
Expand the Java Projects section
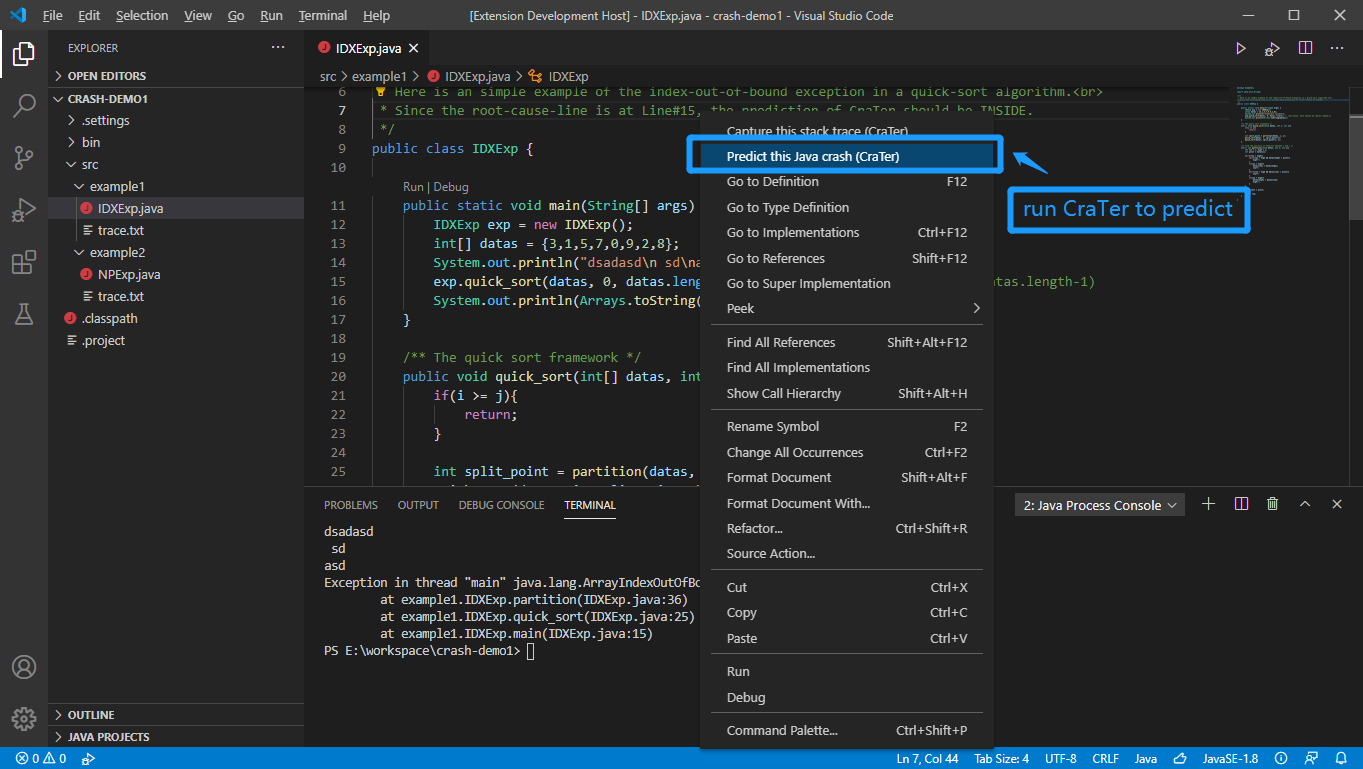click(x=176, y=737)
